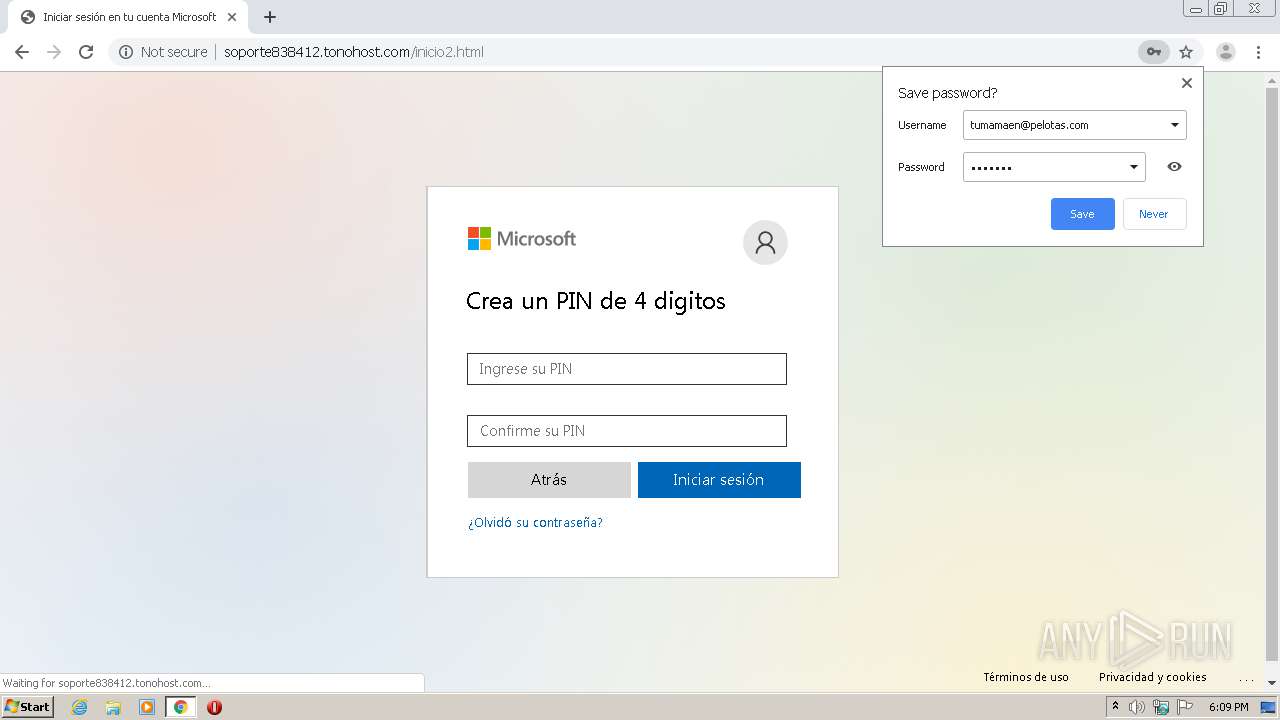This screenshot has width=1280, height=720.
Task: Open Chrome three-dot menu
Action: tap(1259, 52)
